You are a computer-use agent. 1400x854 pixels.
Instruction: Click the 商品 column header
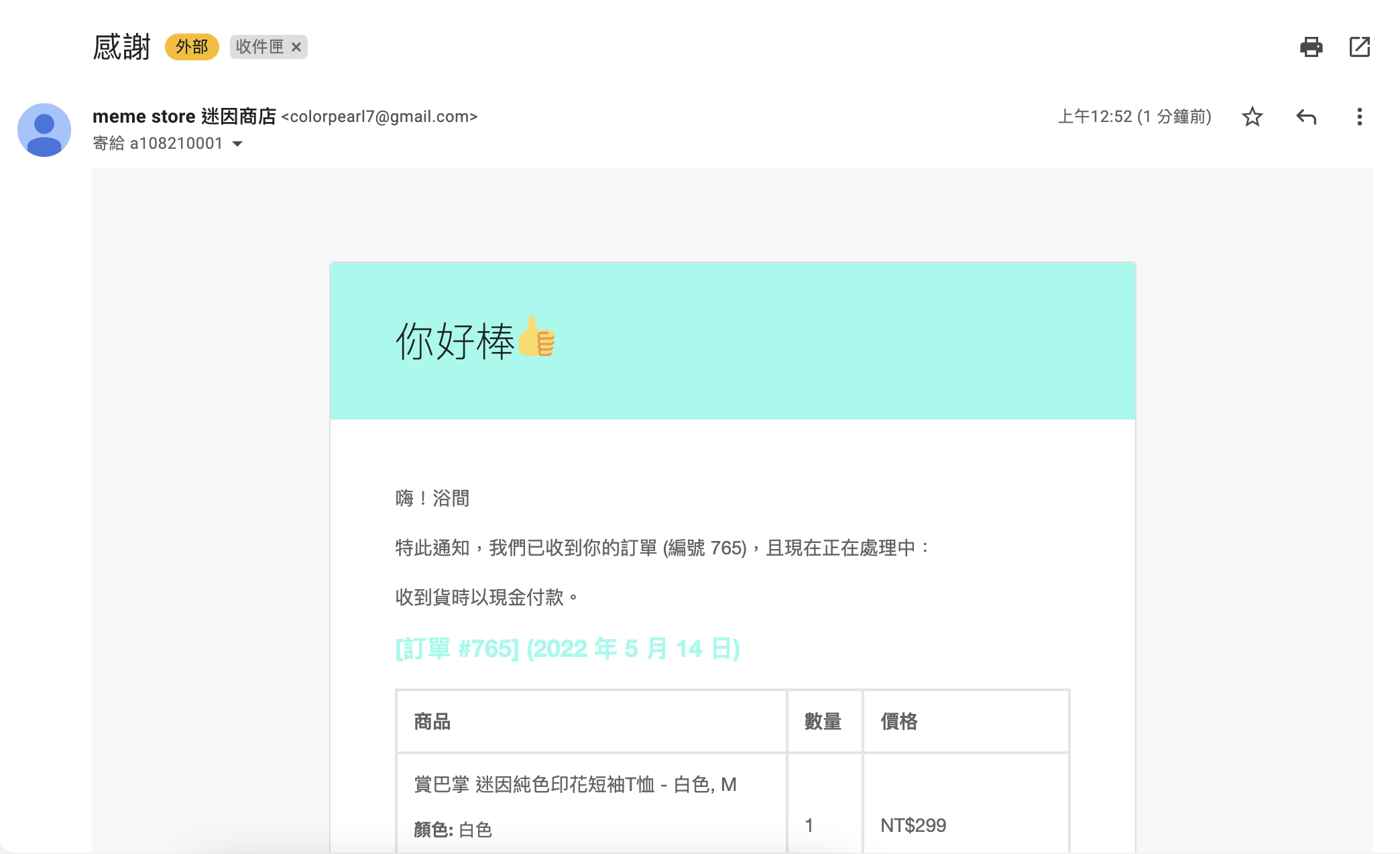coord(432,721)
